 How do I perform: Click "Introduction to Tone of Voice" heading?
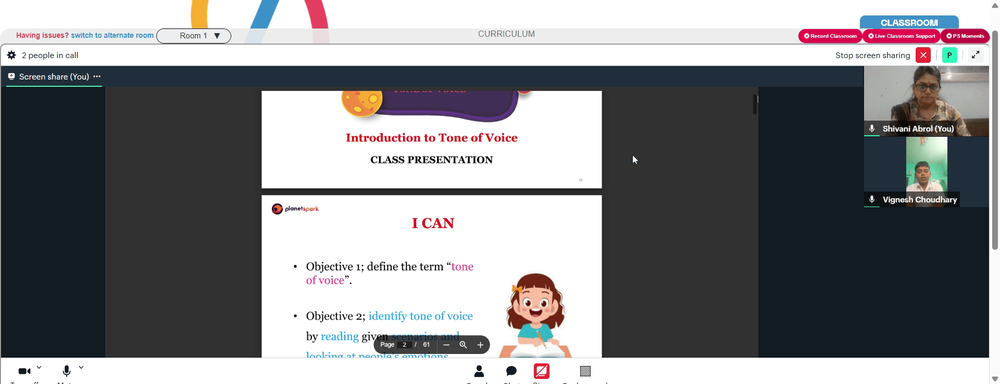[432, 138]
